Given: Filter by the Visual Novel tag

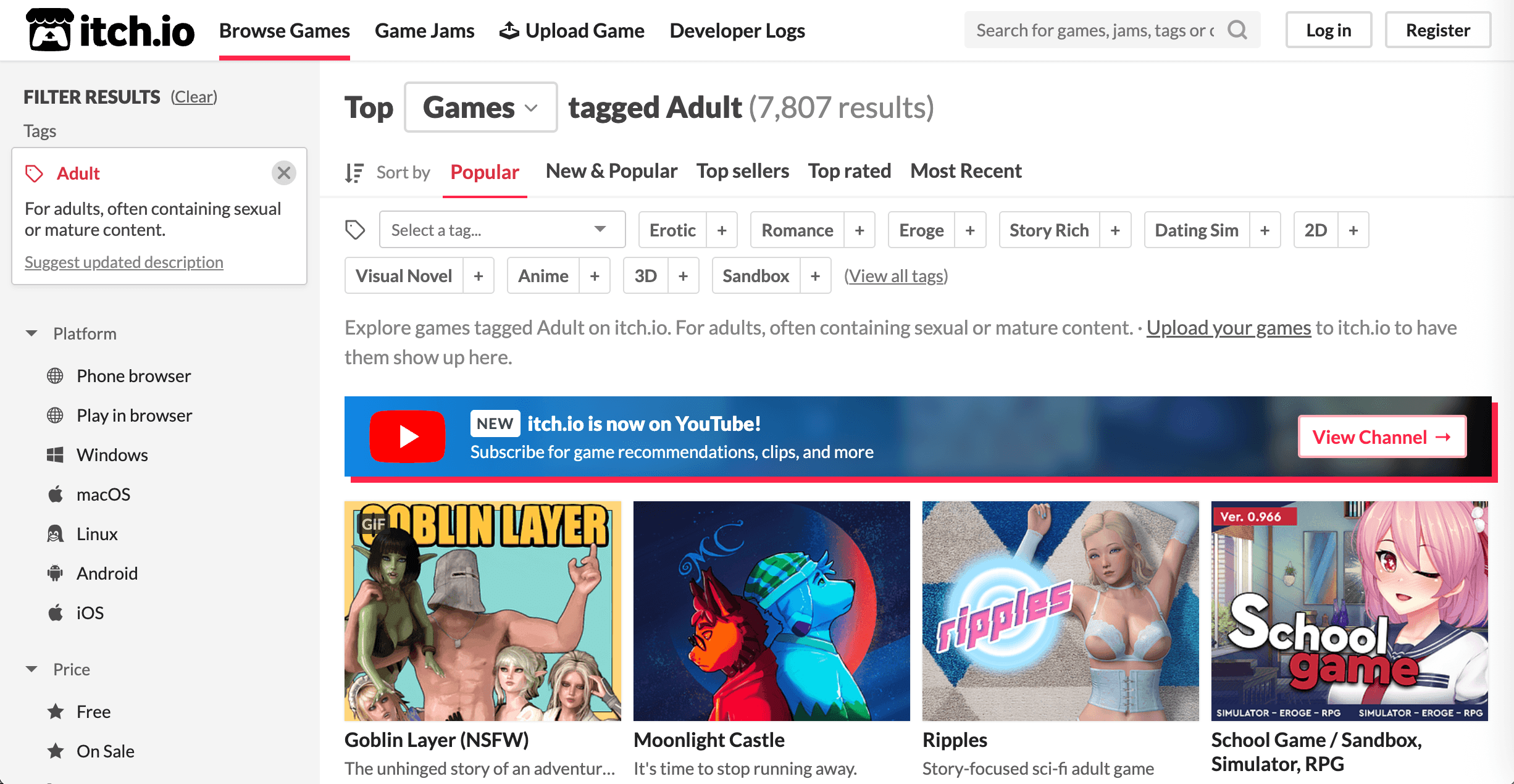Looking at the screenshot, I should (x=404, y=276).
